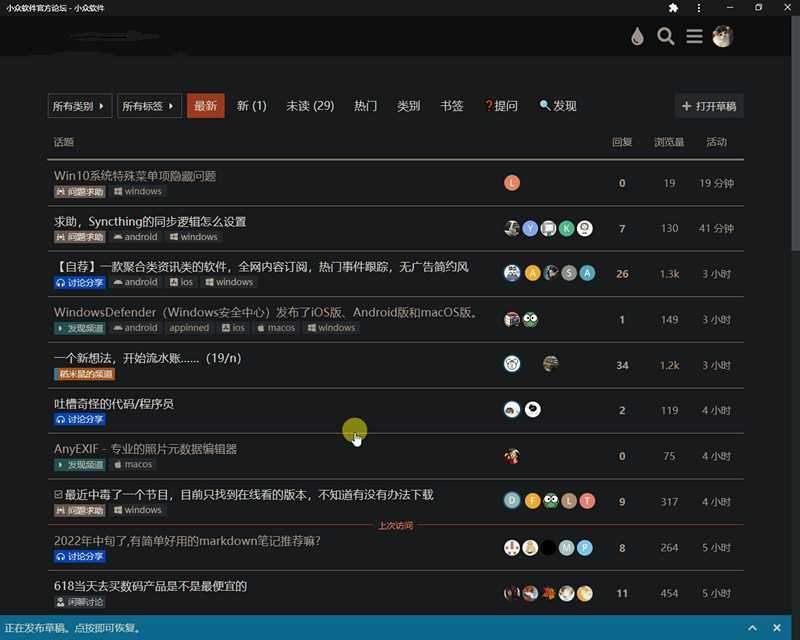Open the AnyEXIF topic link
This screenshot has height=640, width=800.
click(x=145, y=449)
